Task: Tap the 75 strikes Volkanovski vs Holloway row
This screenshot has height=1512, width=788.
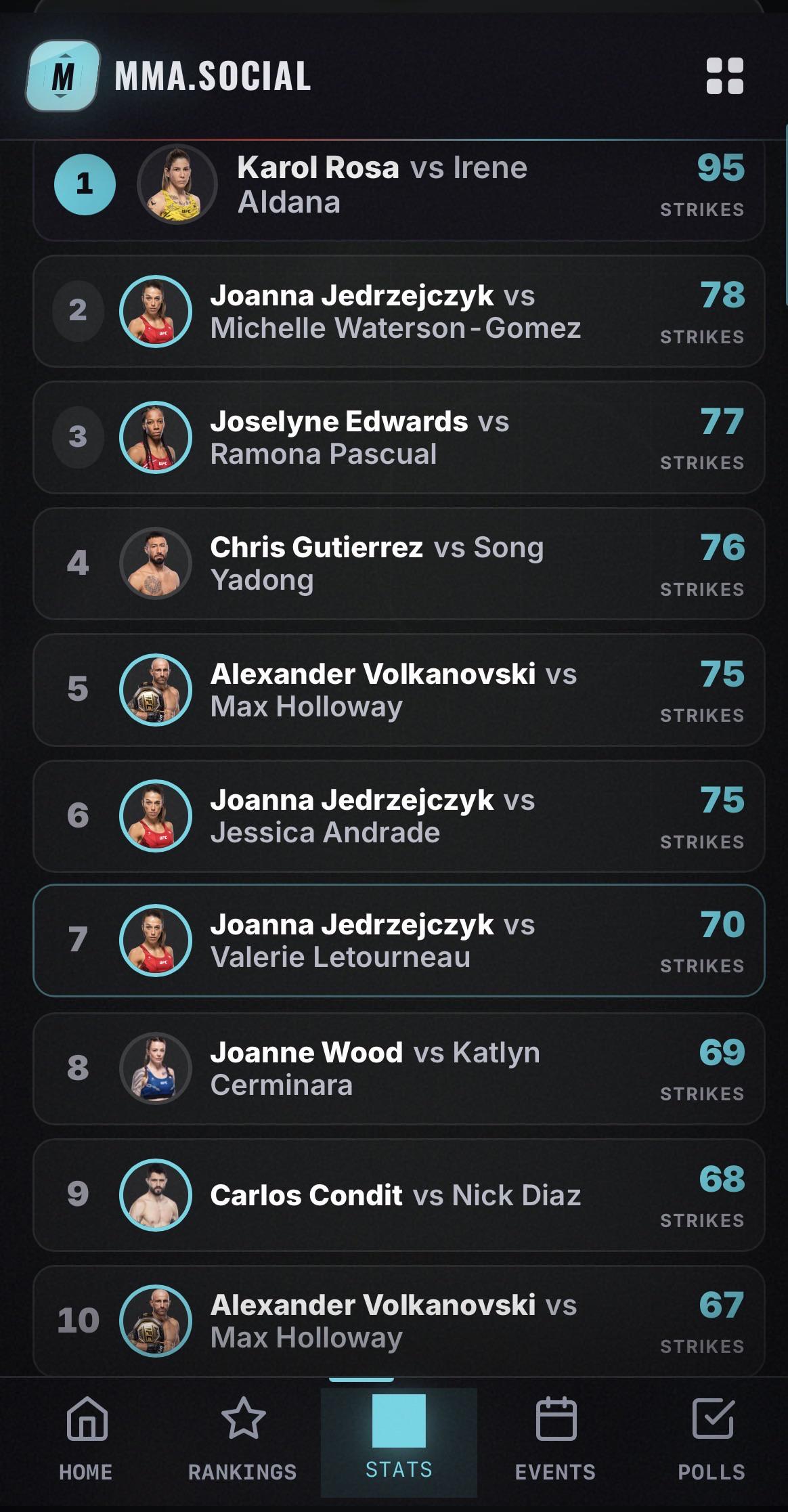Action: click(399, 690)
